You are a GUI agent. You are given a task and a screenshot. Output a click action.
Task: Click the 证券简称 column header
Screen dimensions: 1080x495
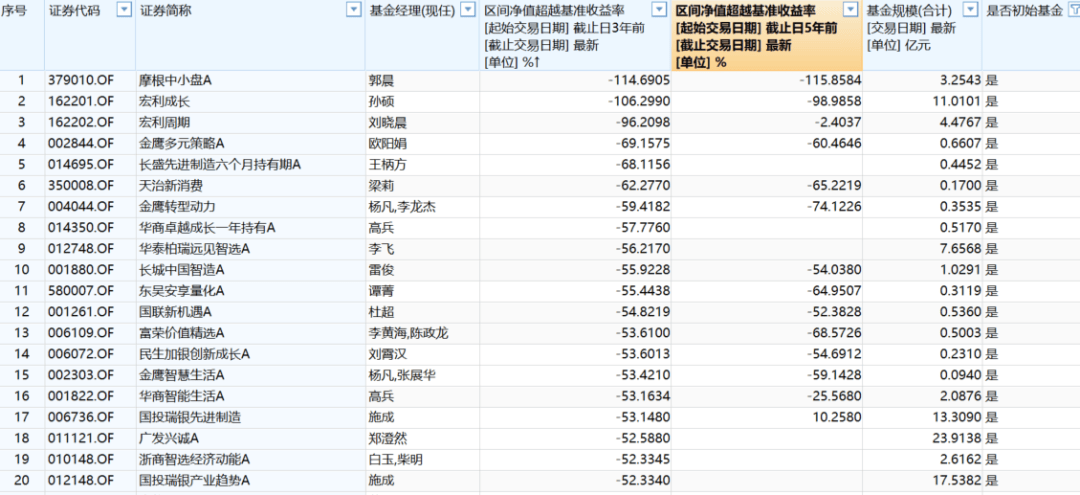pos(166,11)
